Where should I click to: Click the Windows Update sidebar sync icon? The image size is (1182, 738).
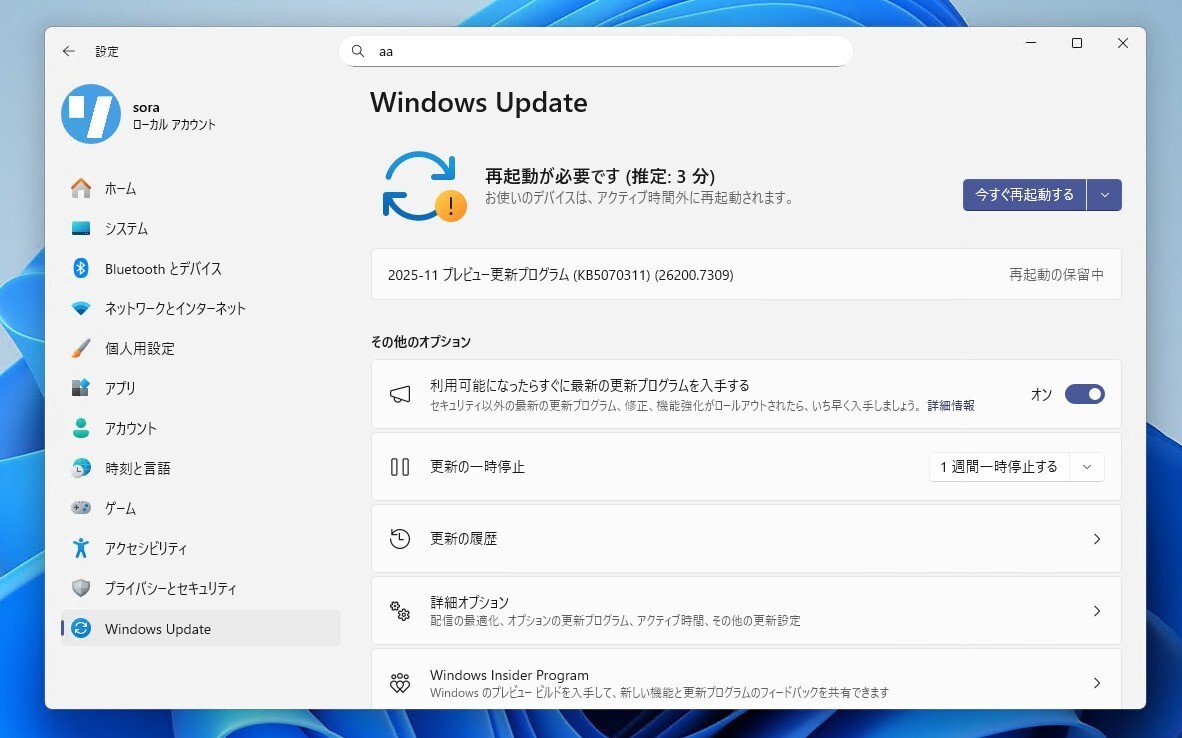pos(81,628)
